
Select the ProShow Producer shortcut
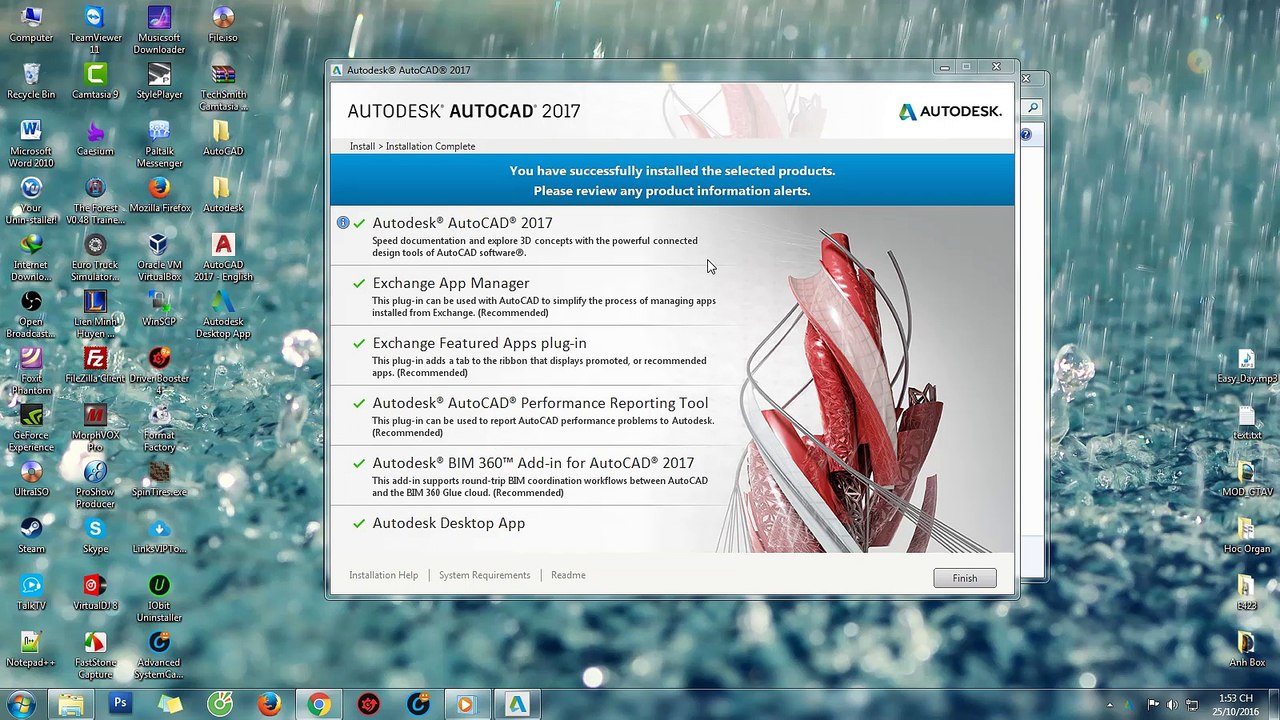(x=95, y=485)
